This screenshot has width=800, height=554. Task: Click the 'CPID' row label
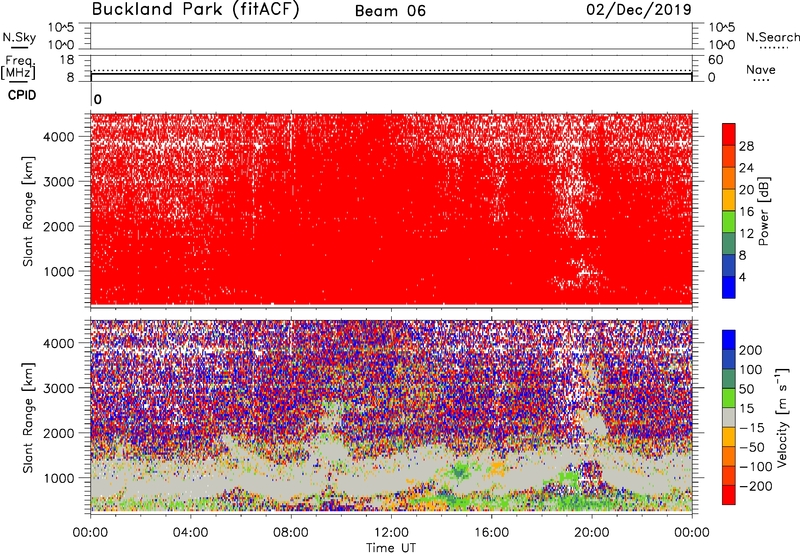point(22,95)
